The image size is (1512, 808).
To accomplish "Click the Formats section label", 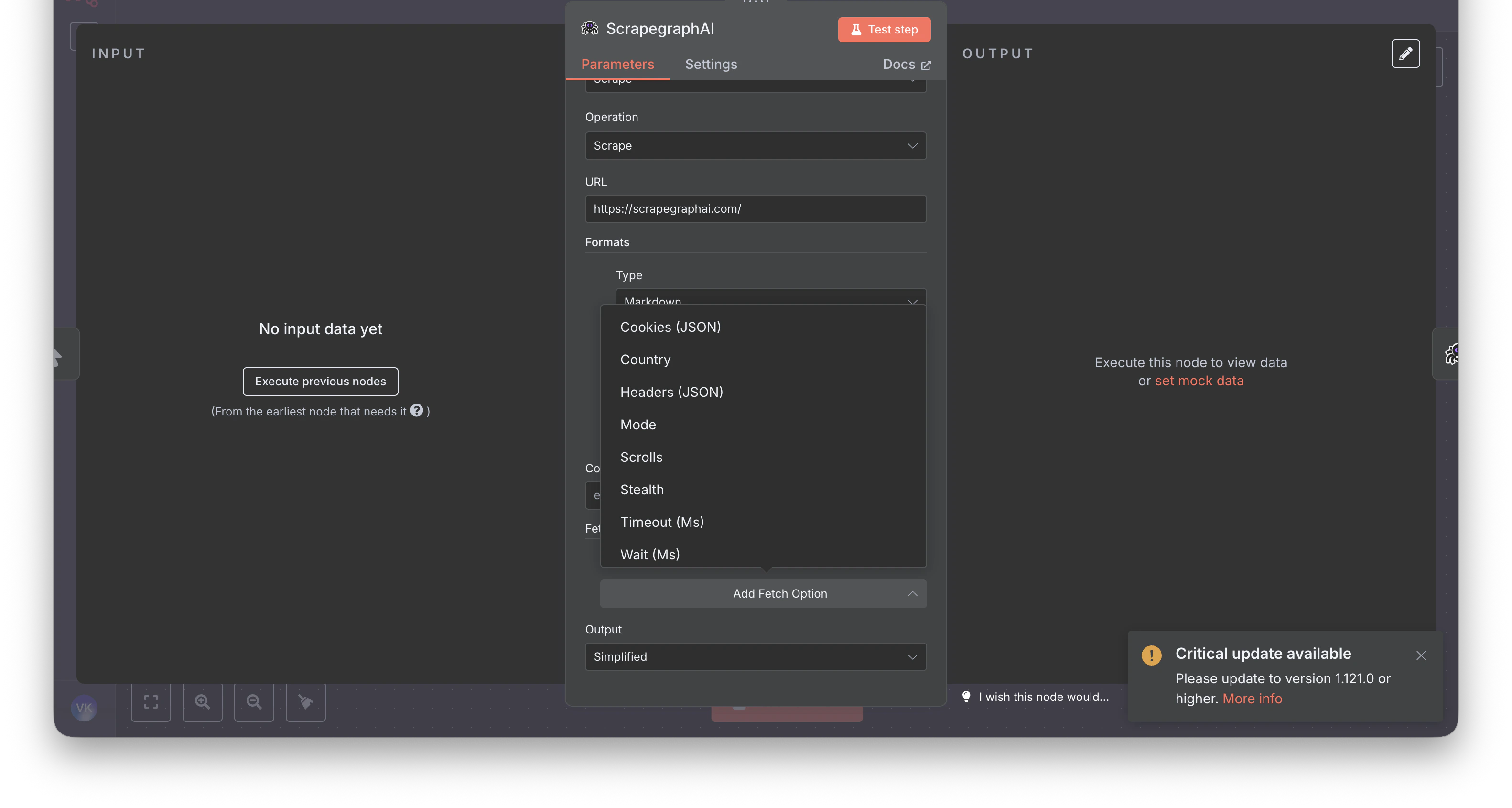I will pos(607,242).
